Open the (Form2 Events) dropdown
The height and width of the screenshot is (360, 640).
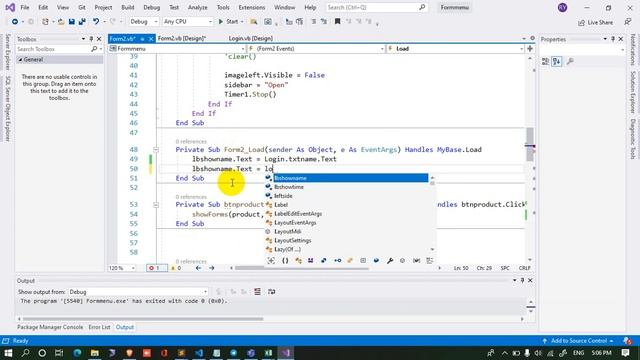(316, 49)
